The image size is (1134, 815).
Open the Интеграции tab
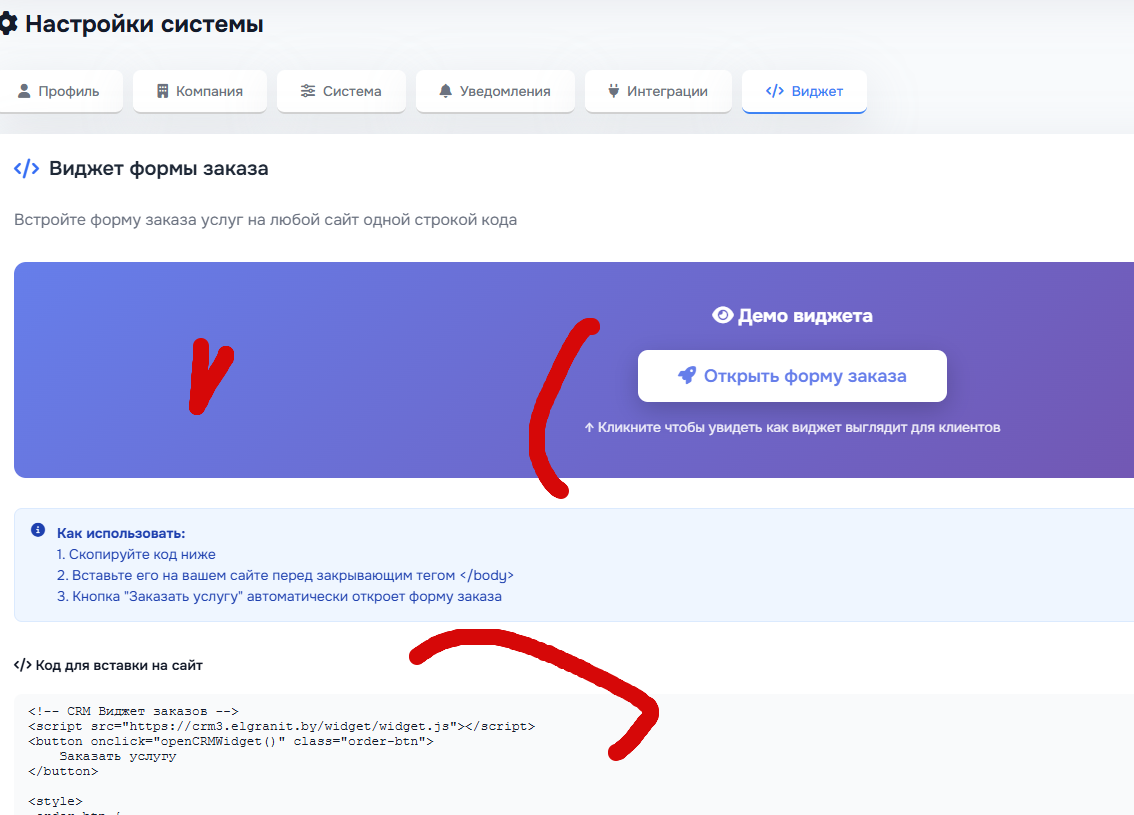pos(658,91)
